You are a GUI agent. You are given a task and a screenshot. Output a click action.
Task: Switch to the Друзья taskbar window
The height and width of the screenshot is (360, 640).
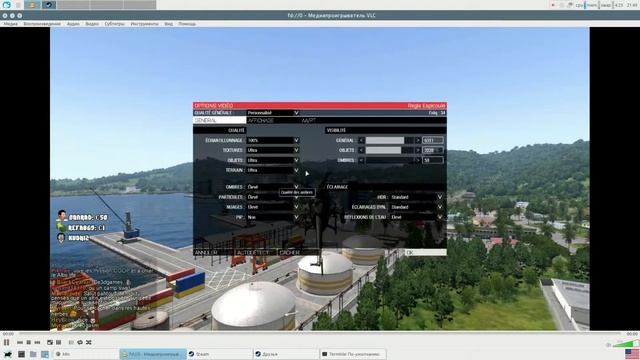click(286, 354)
